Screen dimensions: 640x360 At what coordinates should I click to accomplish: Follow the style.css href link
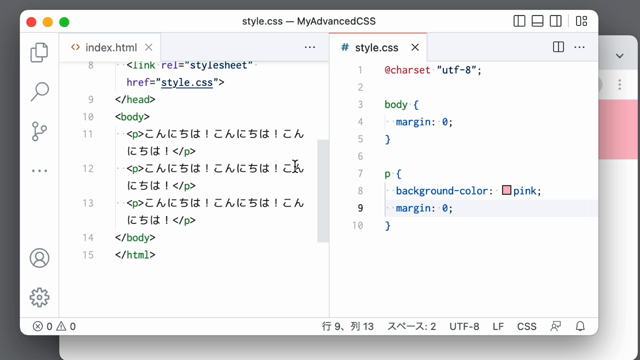coord(187,82)
